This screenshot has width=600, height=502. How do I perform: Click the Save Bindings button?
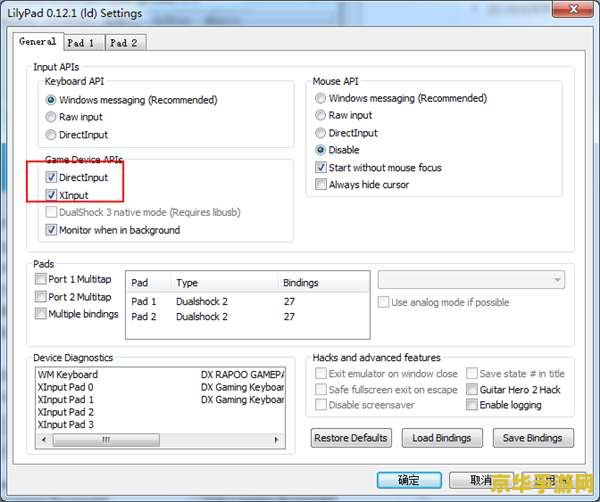533,438
